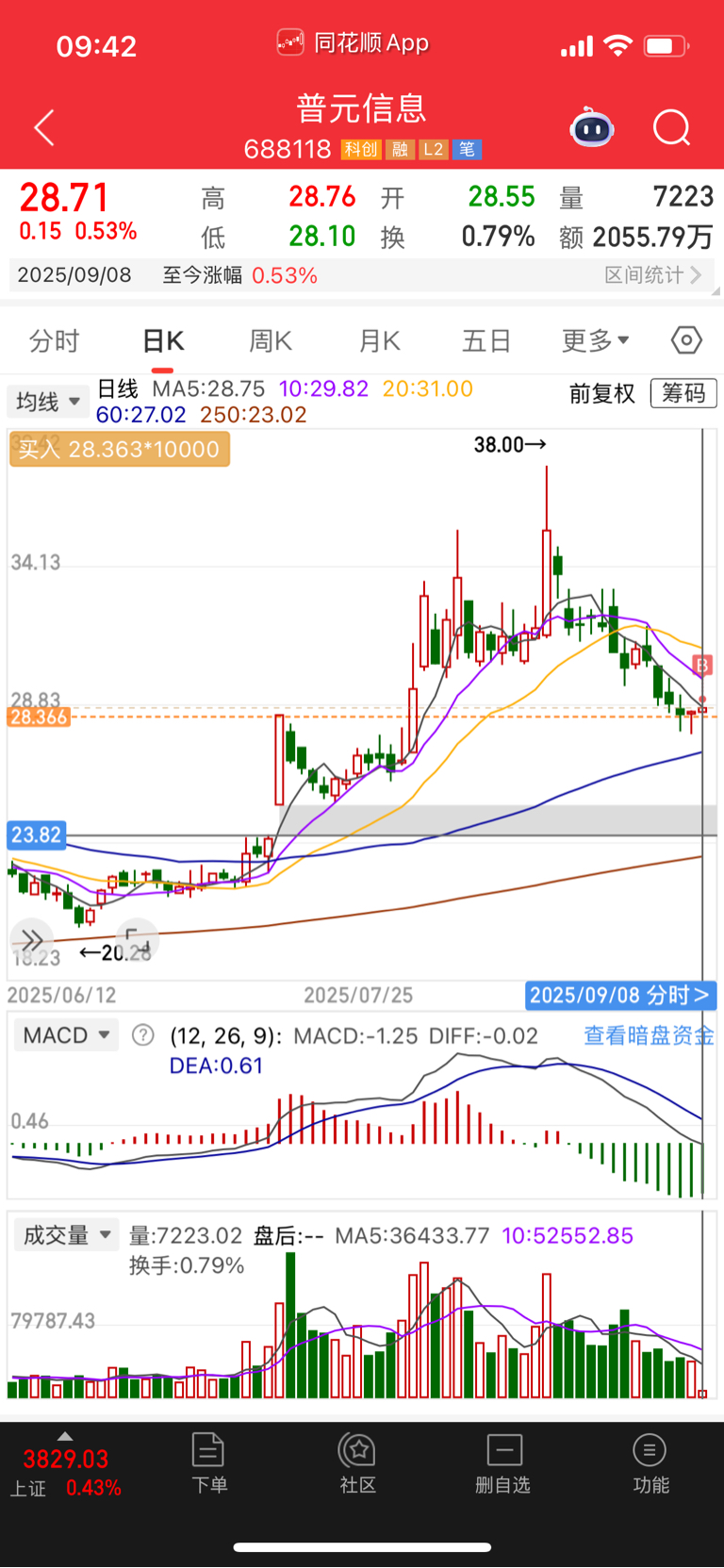Switch to 五日 tab
Image resolution: width=724 pixels, height=1568 pixels.
pyautogui.click(x=486, y=340)
